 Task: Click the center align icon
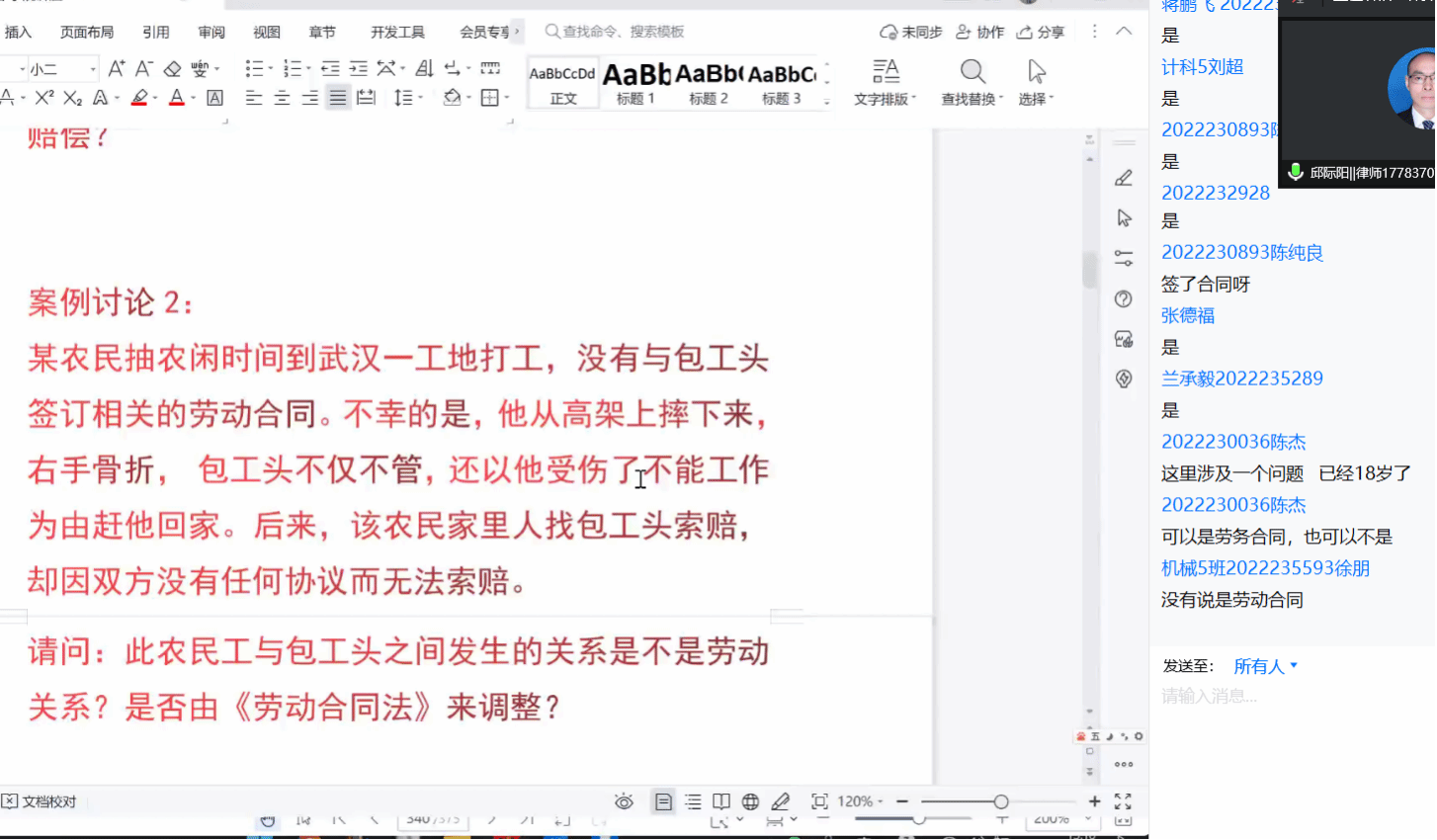(282, 98)
